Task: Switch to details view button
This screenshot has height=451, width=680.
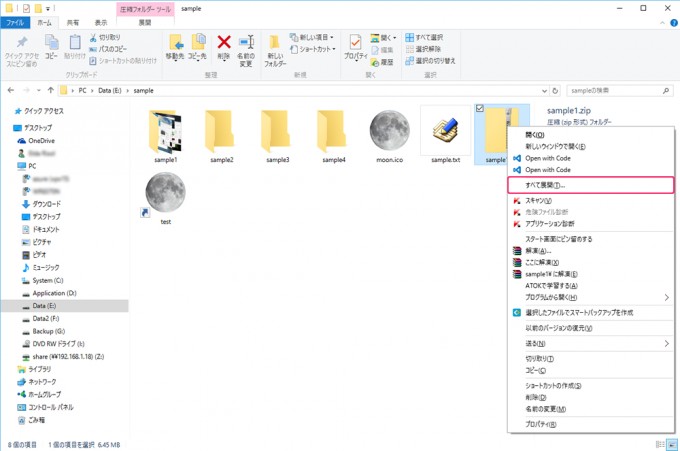Action: [x=660, y=444]
